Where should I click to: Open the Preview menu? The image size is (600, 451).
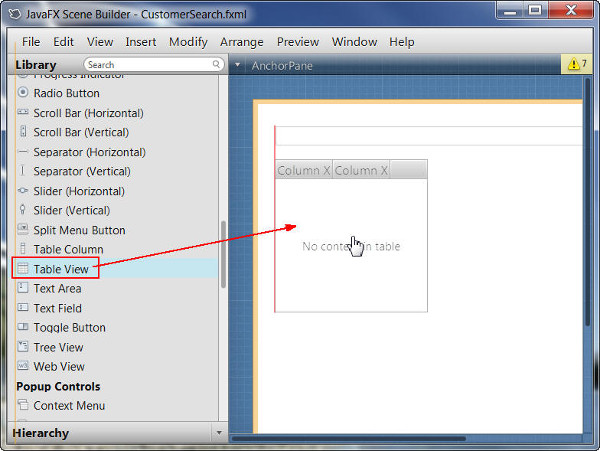298,42
